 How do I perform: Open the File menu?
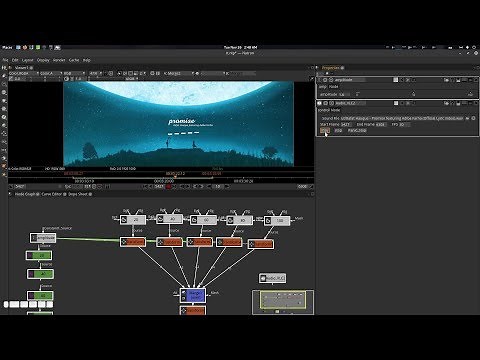pos(5,60)
